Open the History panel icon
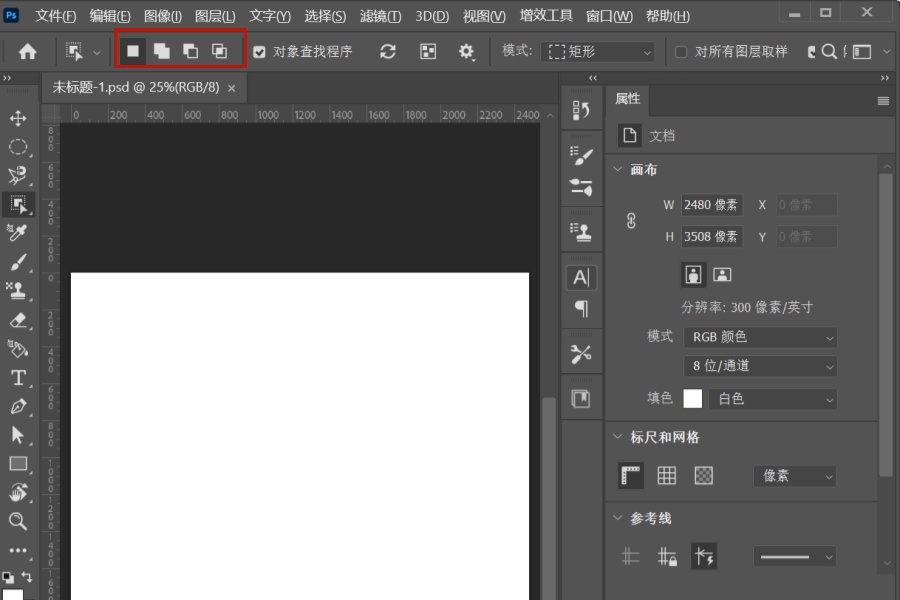The height and width of the screenshot is (600, 900). point(581,110)
